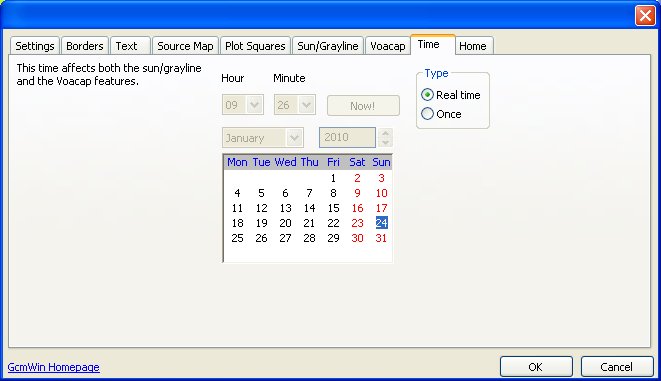Pick calendar day 25

click(x=237, y=238)
